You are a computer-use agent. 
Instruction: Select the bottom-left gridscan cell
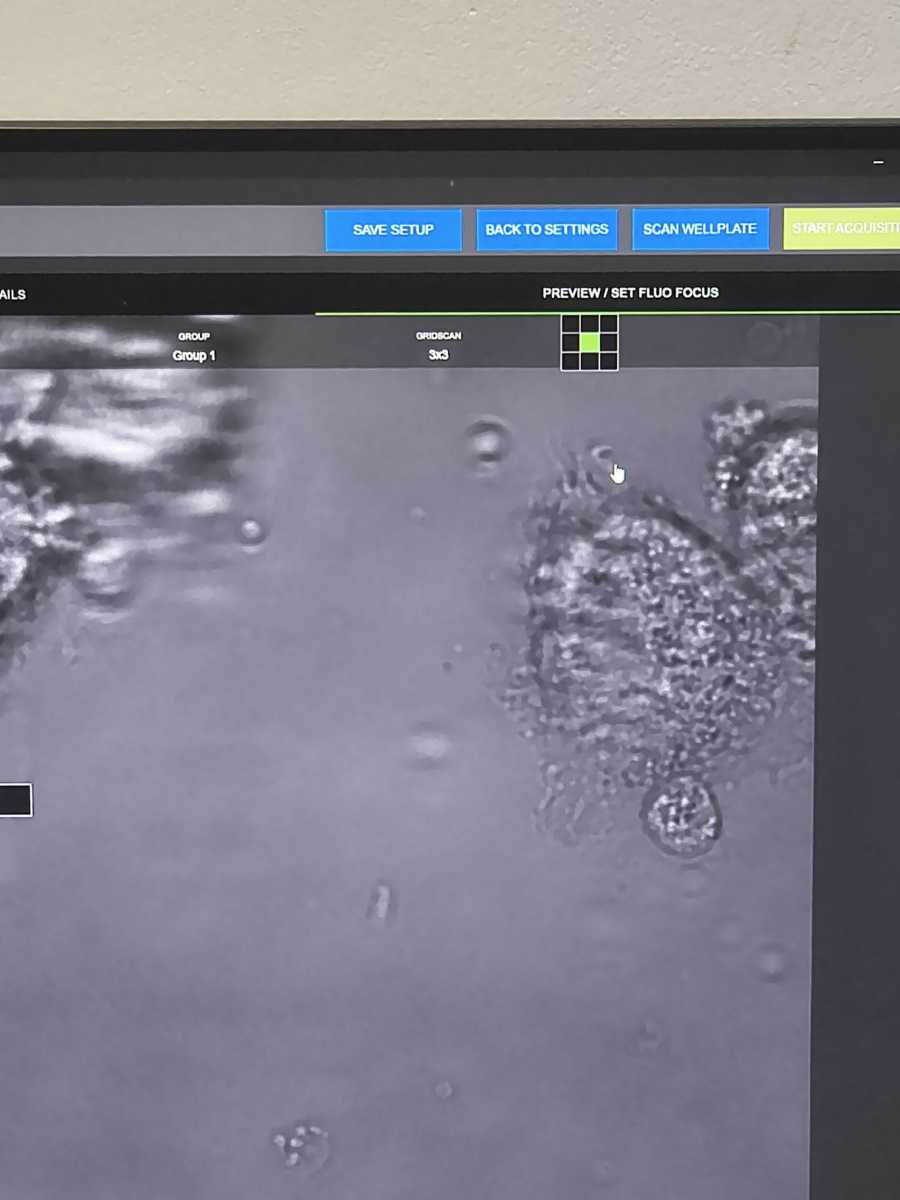[x=570, y=361]
